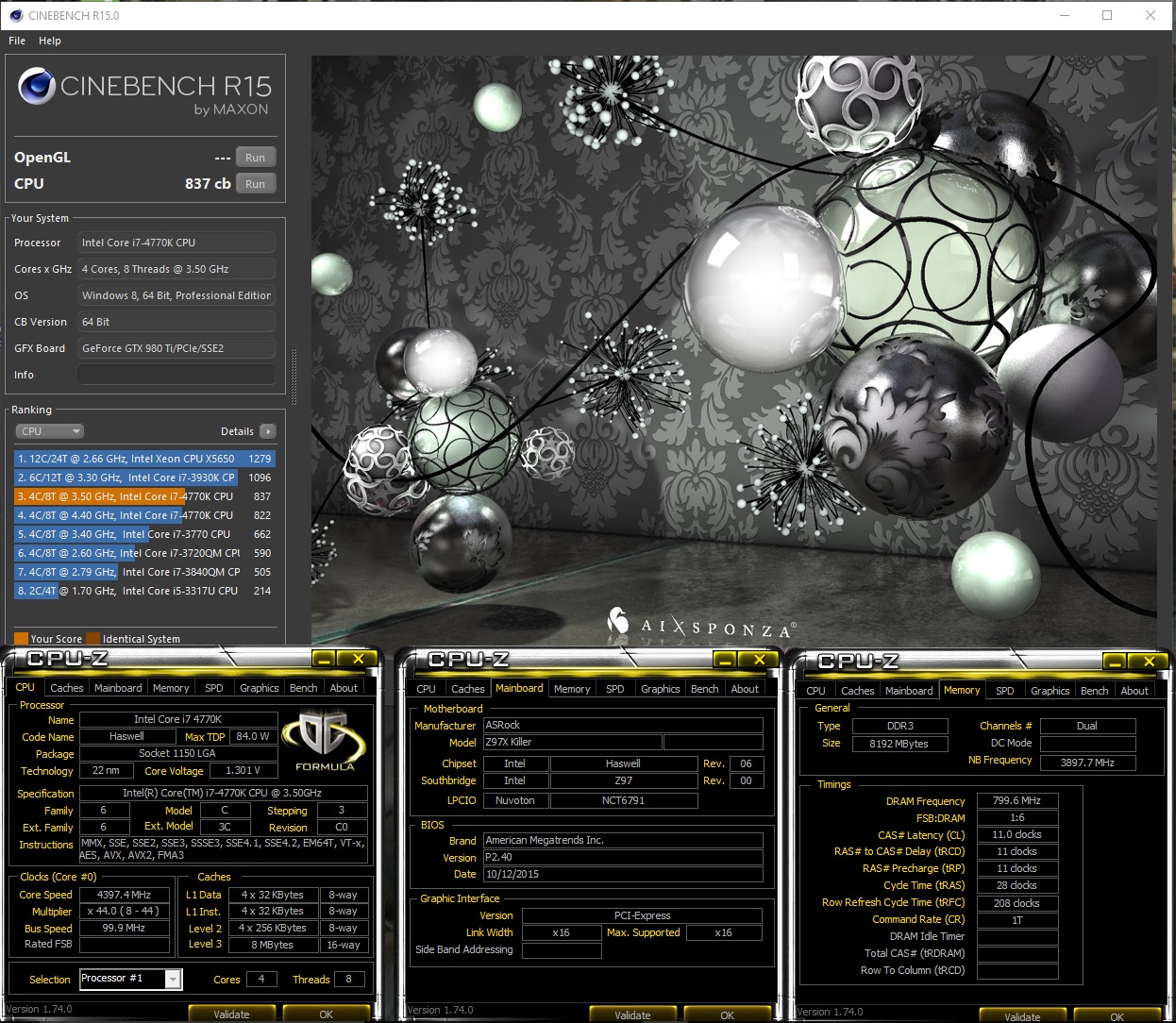Image resolution: width=1176 pixels, height=1023 pixels.
Task: Open Caches tab in middle CPU-Z window
Action: (x=467, y=689)
